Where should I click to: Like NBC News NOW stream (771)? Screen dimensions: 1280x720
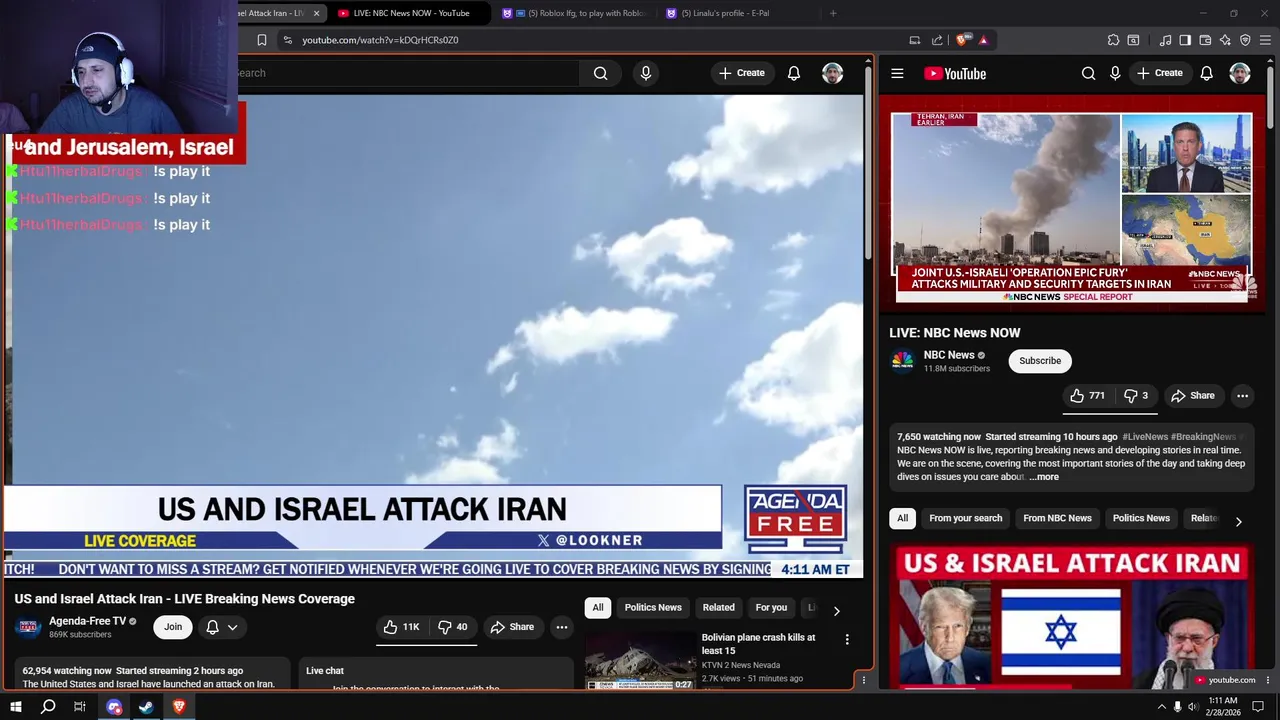pyautogui.click(x=1087, y=396)
